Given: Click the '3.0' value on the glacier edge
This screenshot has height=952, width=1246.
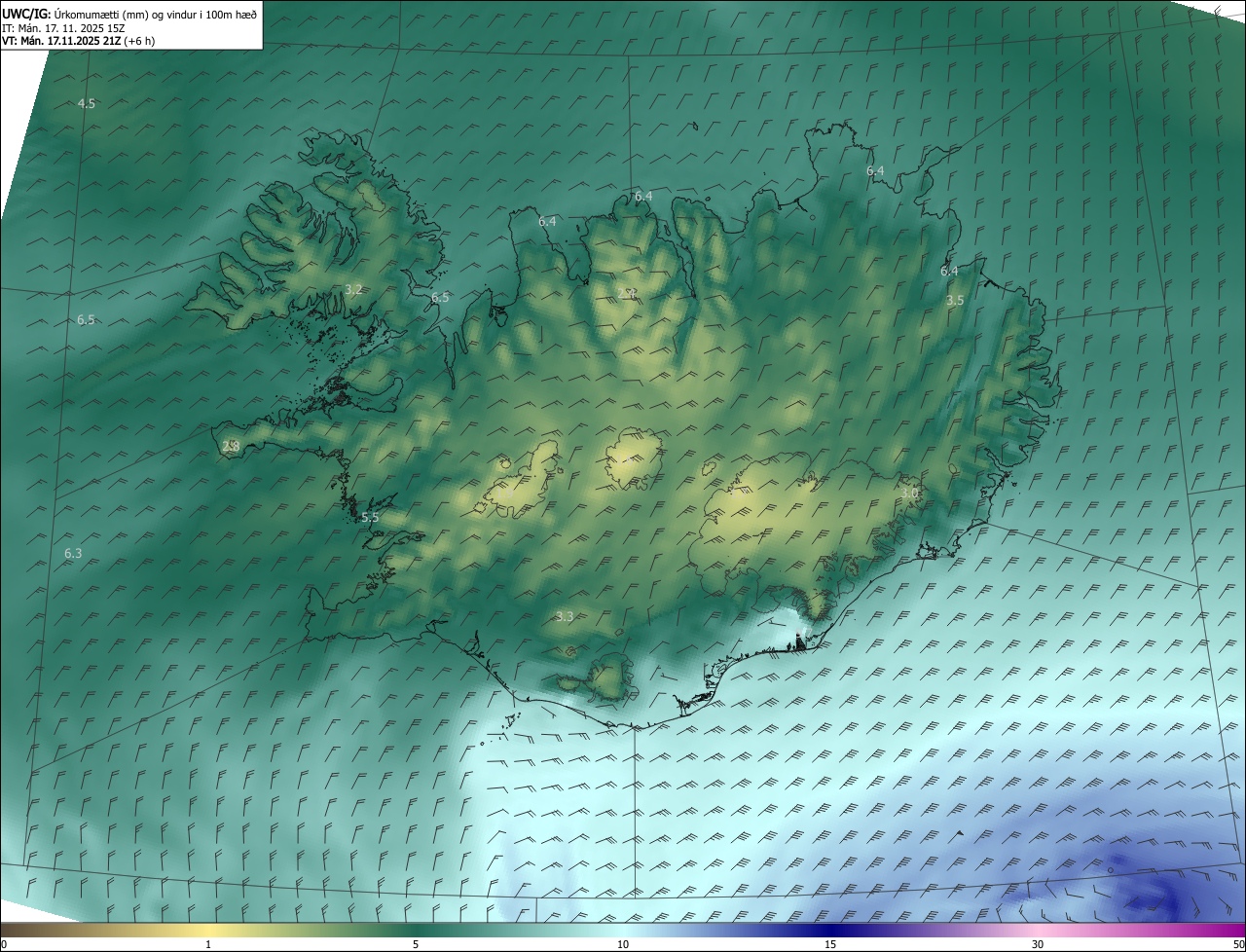Looking at the screenshot, I should [x=909, y=494].
